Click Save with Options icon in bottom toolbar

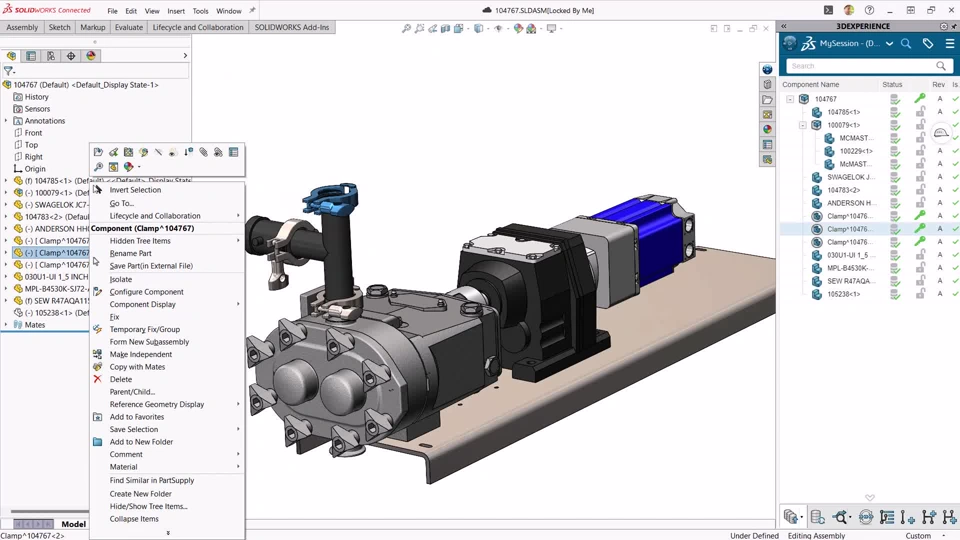click(791, 517)
